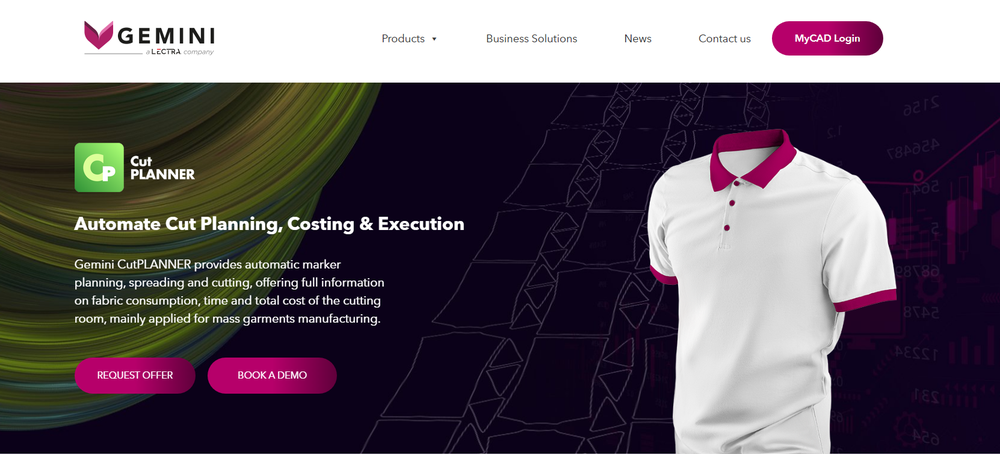Click the REQUEST OFFER button
The image size is (1000, 454).
pyautogui.click(x=135, y=375)
